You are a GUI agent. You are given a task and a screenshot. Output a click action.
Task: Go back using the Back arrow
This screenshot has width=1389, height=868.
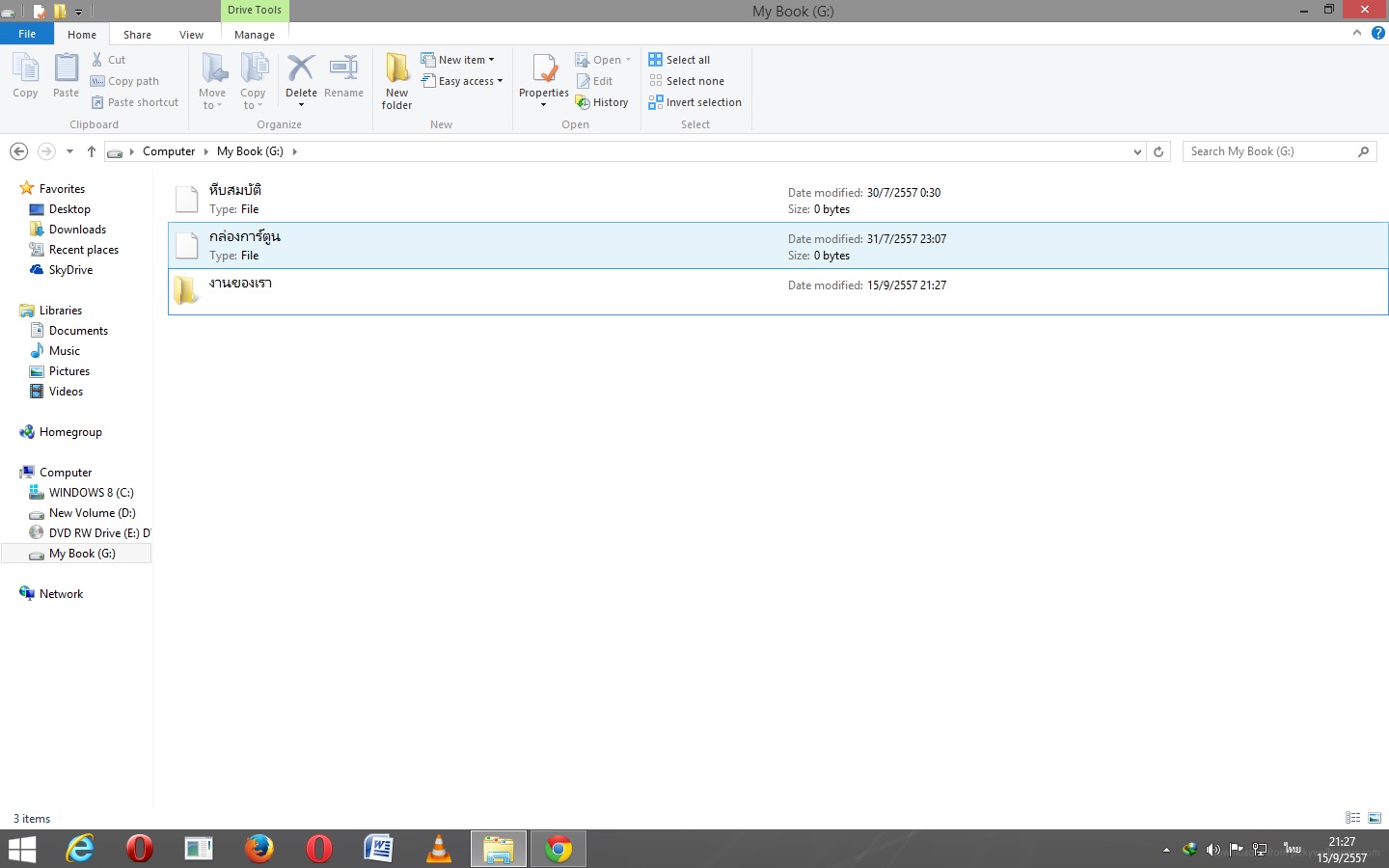[18, 151]
